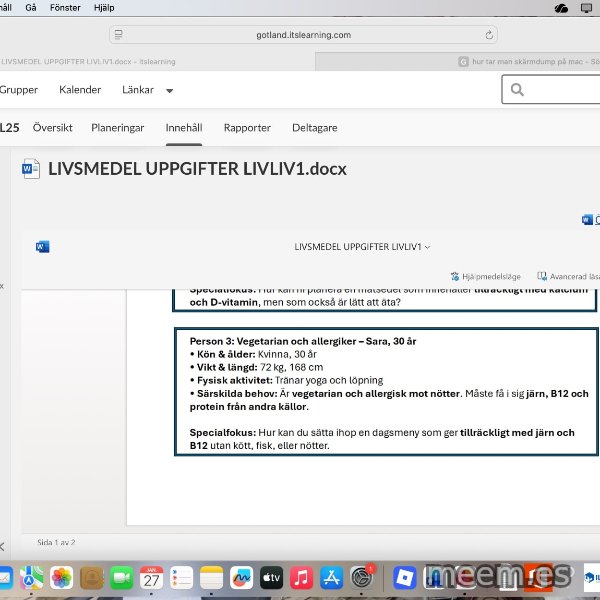
Task: Open the reader view icon in address bar
Action: point(119,35)
